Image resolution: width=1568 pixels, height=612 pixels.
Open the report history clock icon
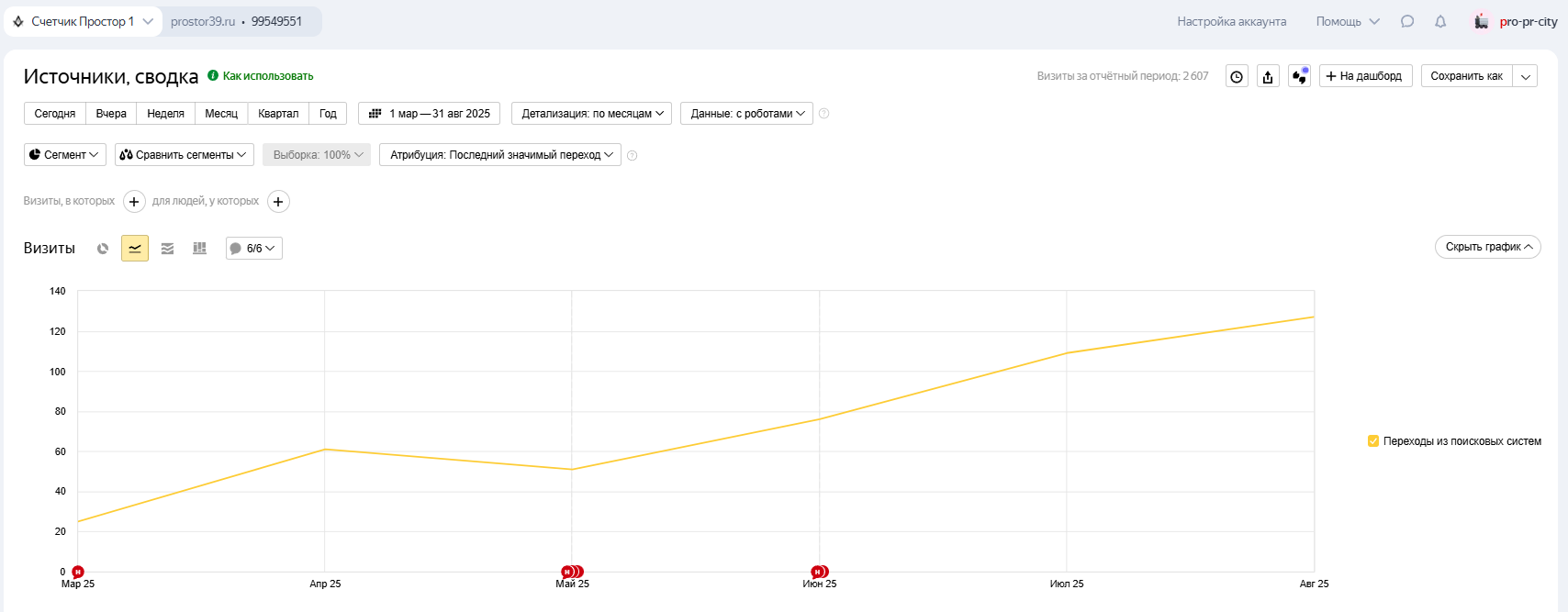pos(1237,76)
